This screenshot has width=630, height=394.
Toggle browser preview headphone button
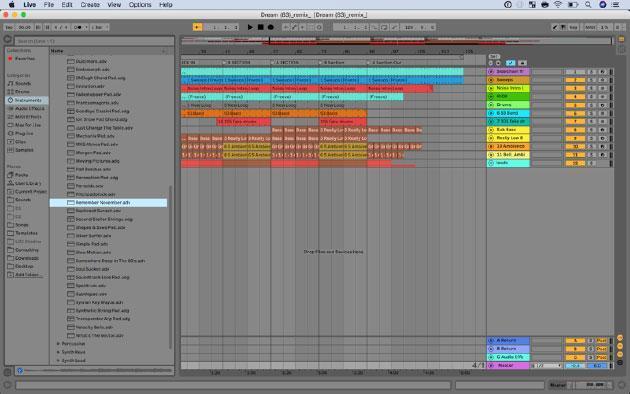20,370
